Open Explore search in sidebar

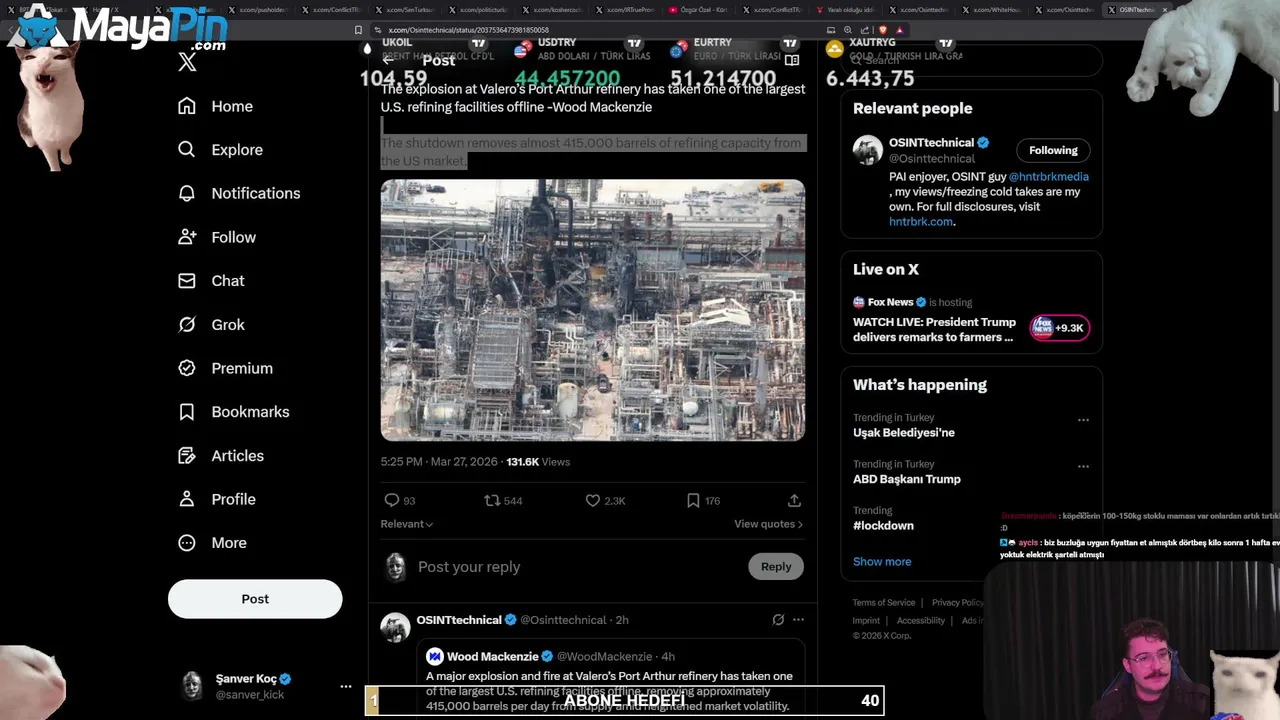(x=220, y=150)
